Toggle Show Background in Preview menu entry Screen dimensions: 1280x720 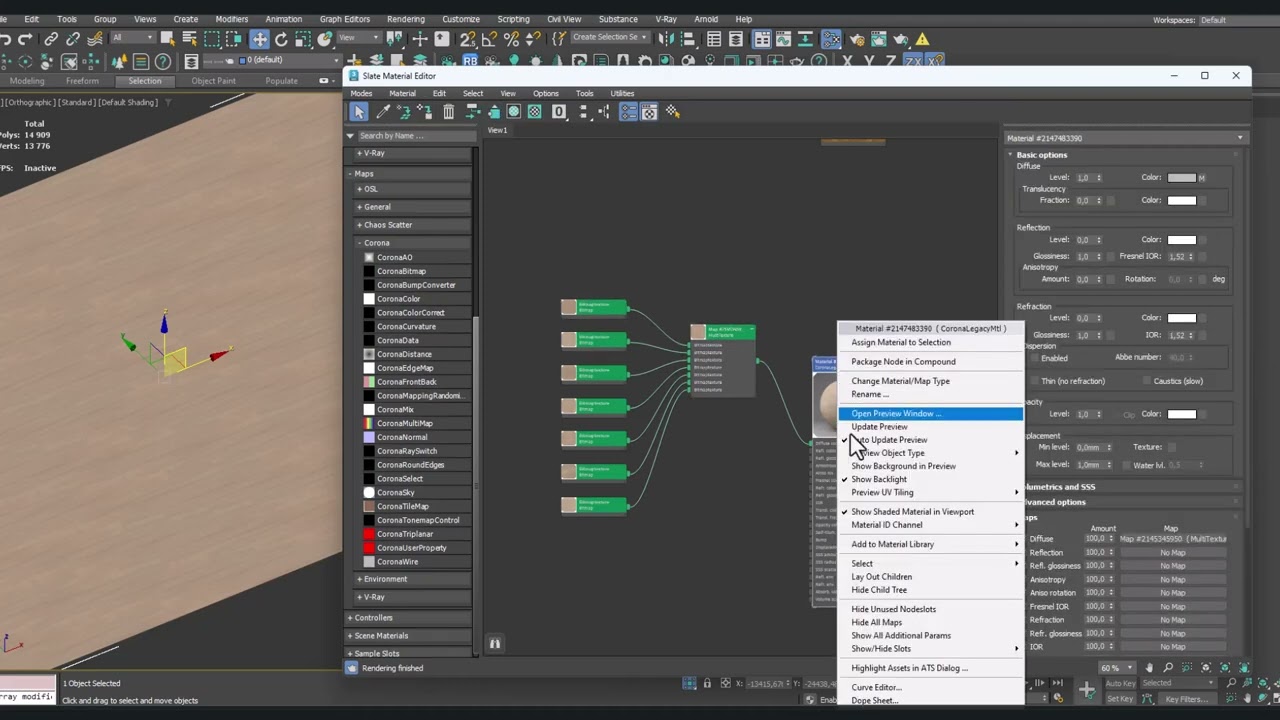tap(903, 466)
